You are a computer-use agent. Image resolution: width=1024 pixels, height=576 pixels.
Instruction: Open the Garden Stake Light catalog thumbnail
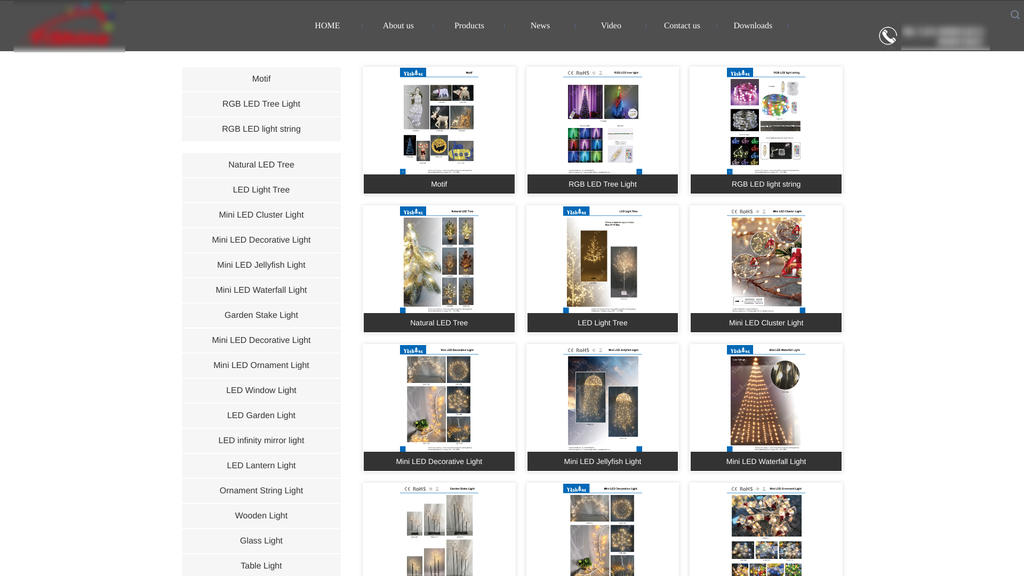click(439, 530)
